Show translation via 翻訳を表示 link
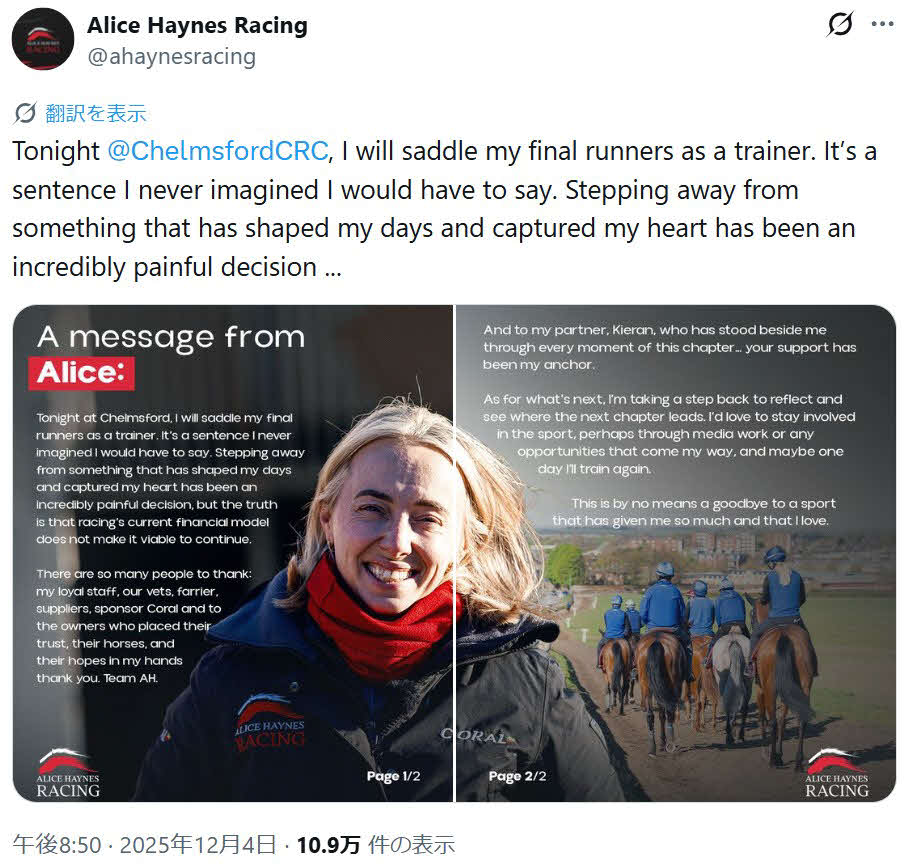The image size is (912, 864). pos(96,113)
